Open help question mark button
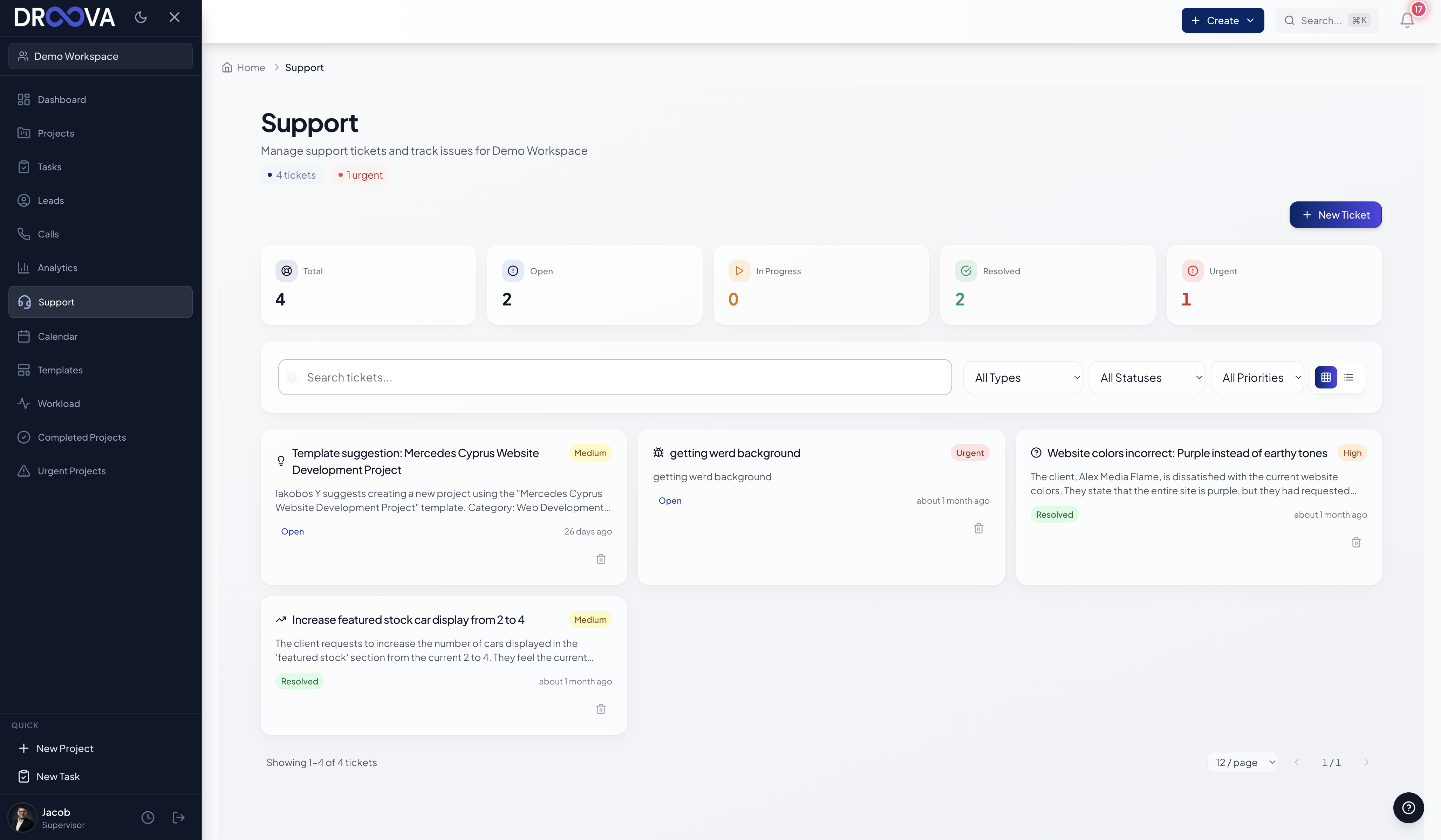This screenshot has height=840, width=1441. (1408, 807)
